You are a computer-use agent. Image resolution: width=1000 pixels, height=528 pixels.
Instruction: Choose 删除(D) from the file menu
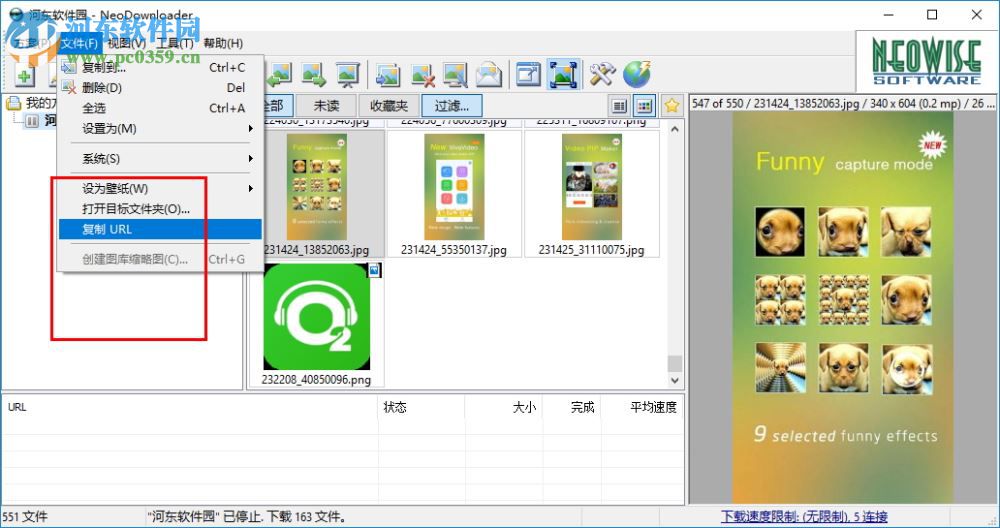pos(160,88)
